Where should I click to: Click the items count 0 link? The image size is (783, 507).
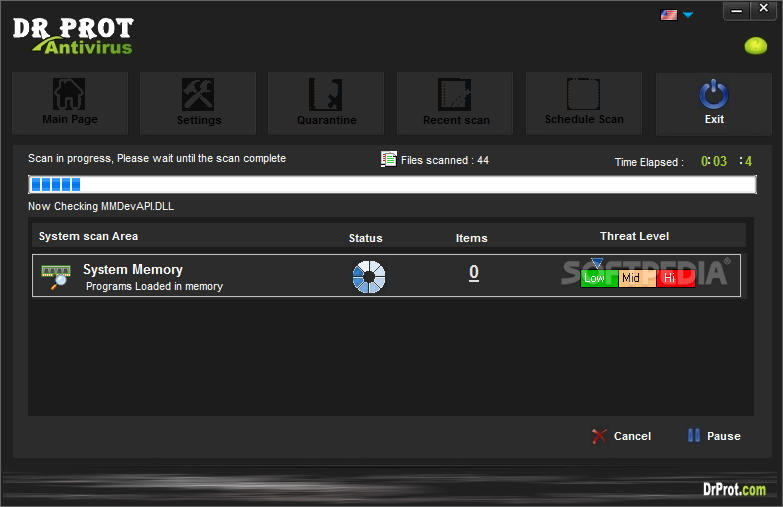point(474,272)
